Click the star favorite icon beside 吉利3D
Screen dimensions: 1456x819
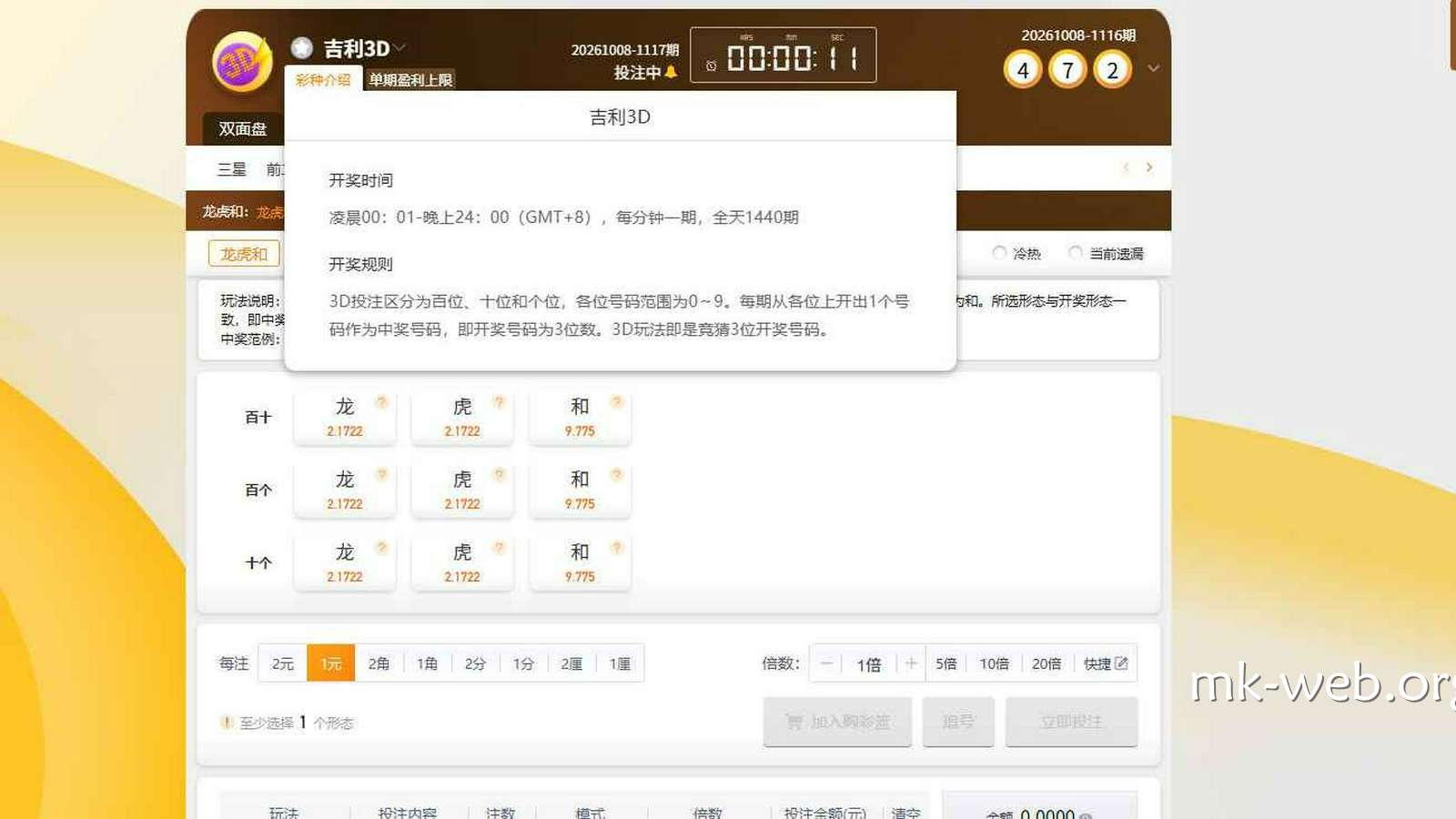click(302, 47)
